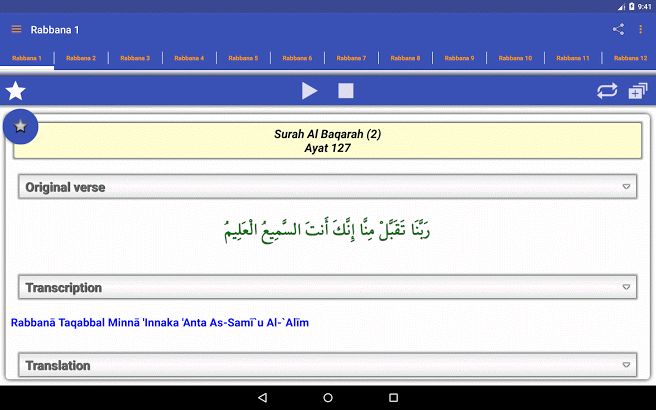Tap the large white star in the toolbar

[15, 91]
